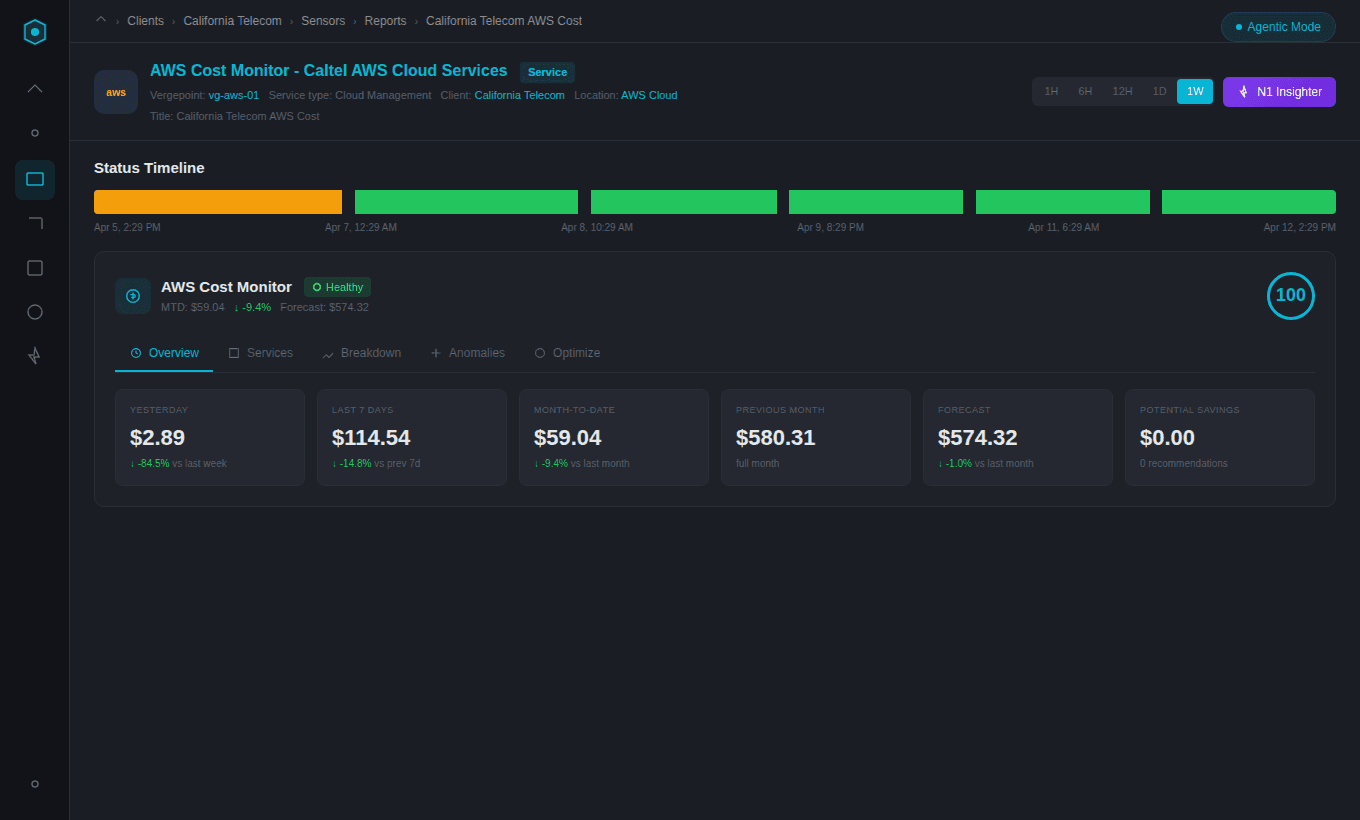
Task: Click the Previous Month $580.31 card
Action: (816, 438)
